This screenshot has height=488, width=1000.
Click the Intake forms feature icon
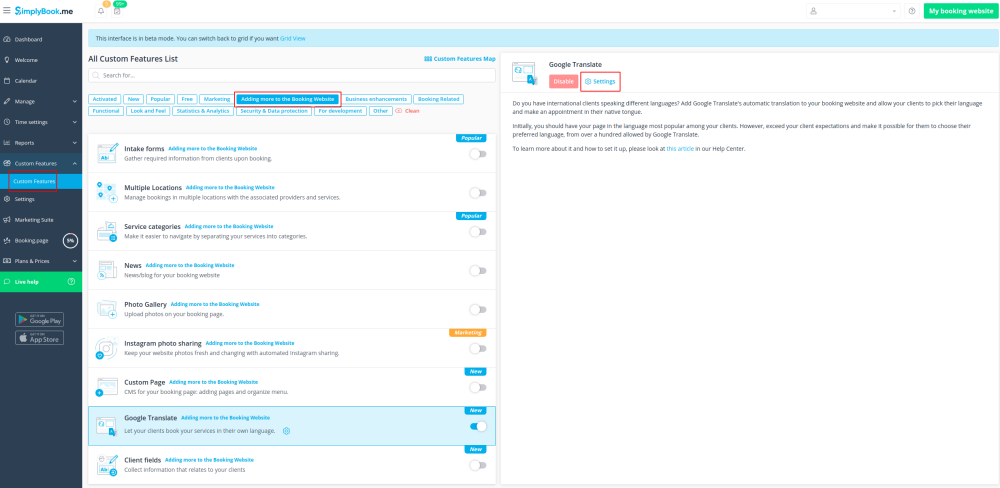107,153
